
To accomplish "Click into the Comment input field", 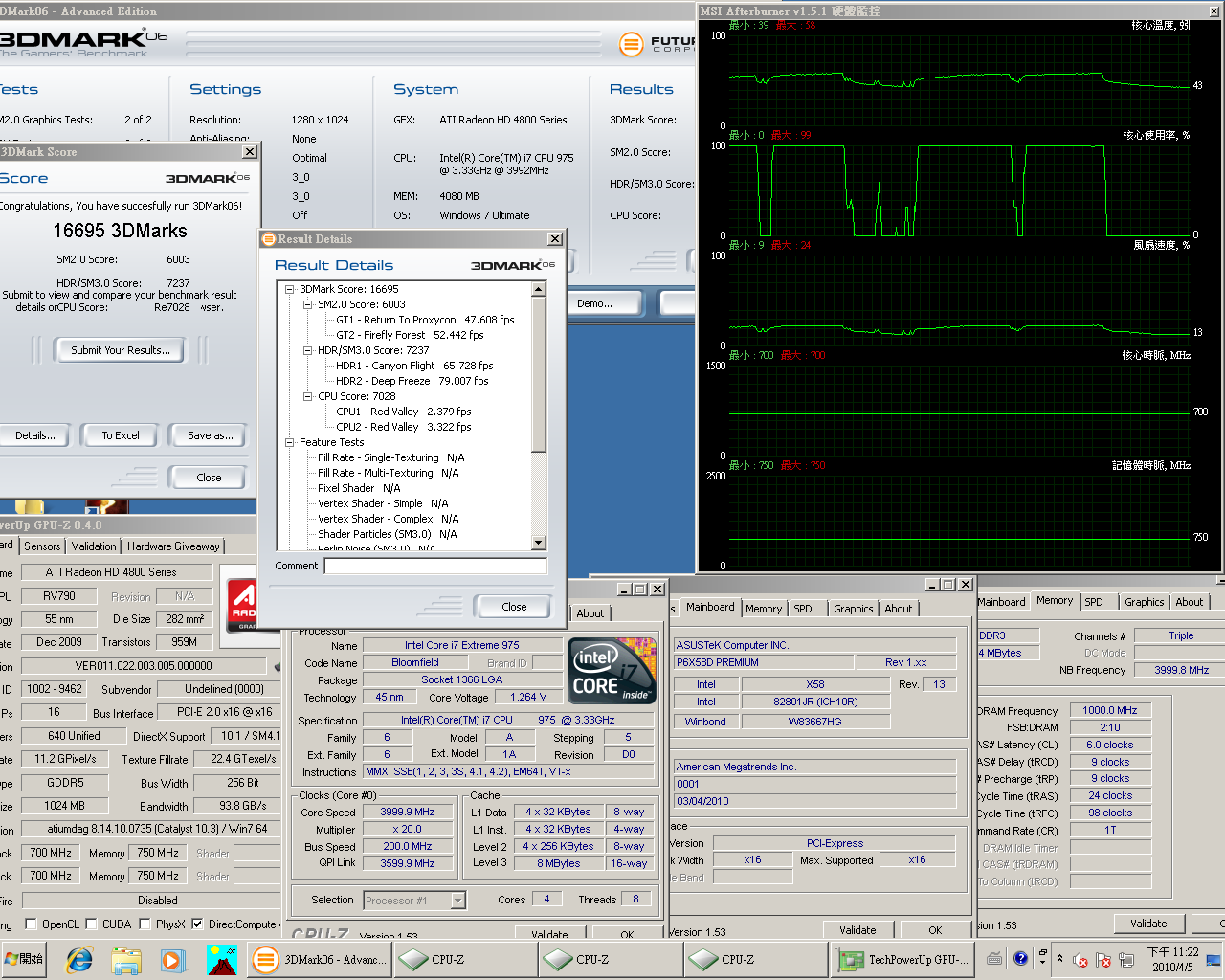I will click(435, 567).
